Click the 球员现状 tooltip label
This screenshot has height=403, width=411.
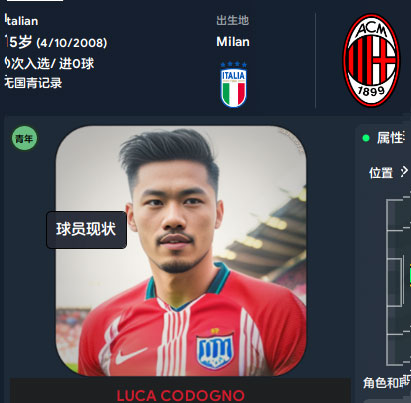pos(86,230)
